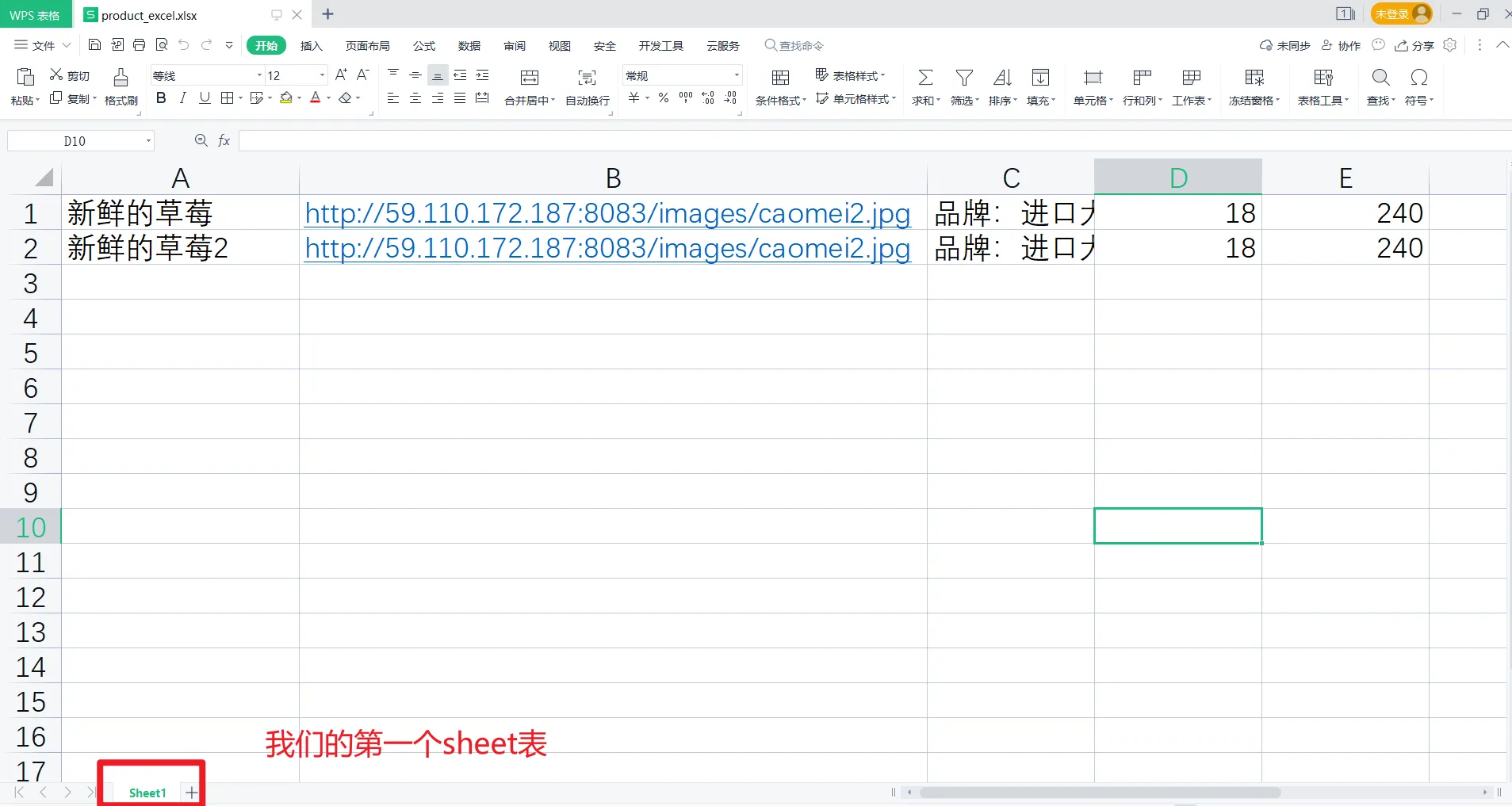This screenshot has height=806, width=1512.
Task: Open the feedback chat bubble icon
Action: 1379,45
